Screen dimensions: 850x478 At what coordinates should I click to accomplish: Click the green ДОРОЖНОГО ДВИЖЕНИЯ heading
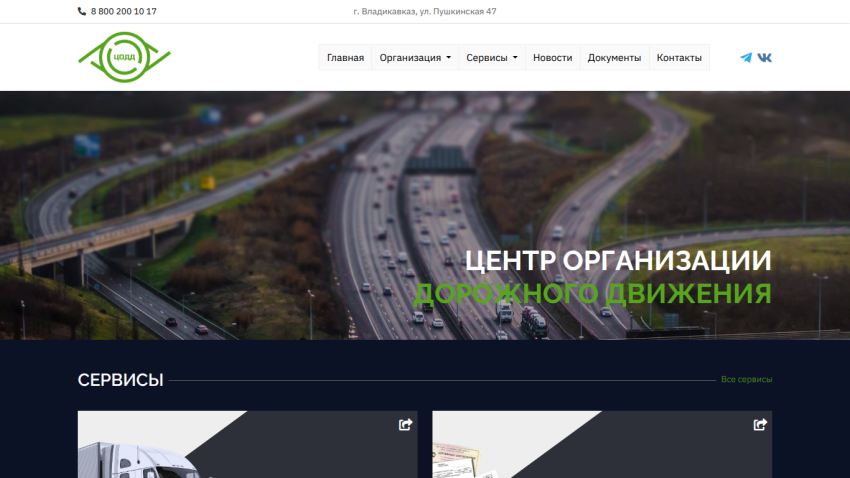tap(593, 294)
